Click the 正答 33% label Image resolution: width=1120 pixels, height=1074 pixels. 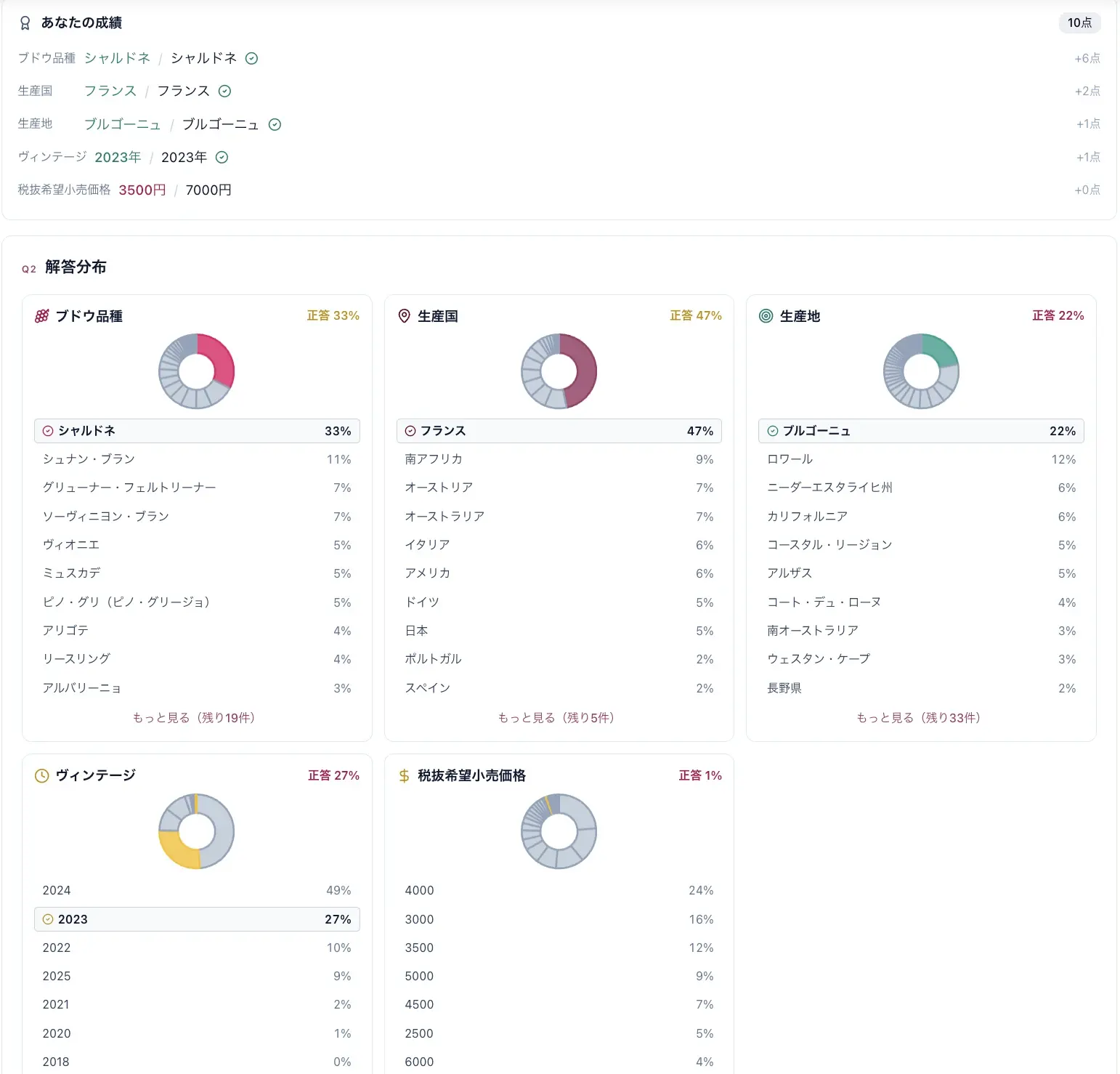(333, 315)
